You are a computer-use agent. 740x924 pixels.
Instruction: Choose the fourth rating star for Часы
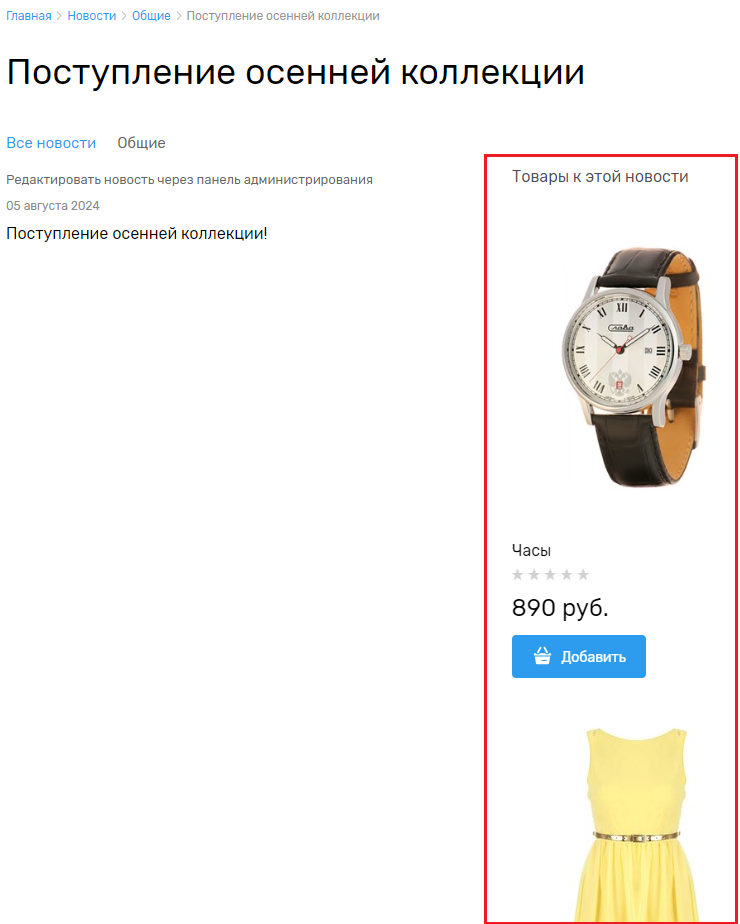point(567,575)
